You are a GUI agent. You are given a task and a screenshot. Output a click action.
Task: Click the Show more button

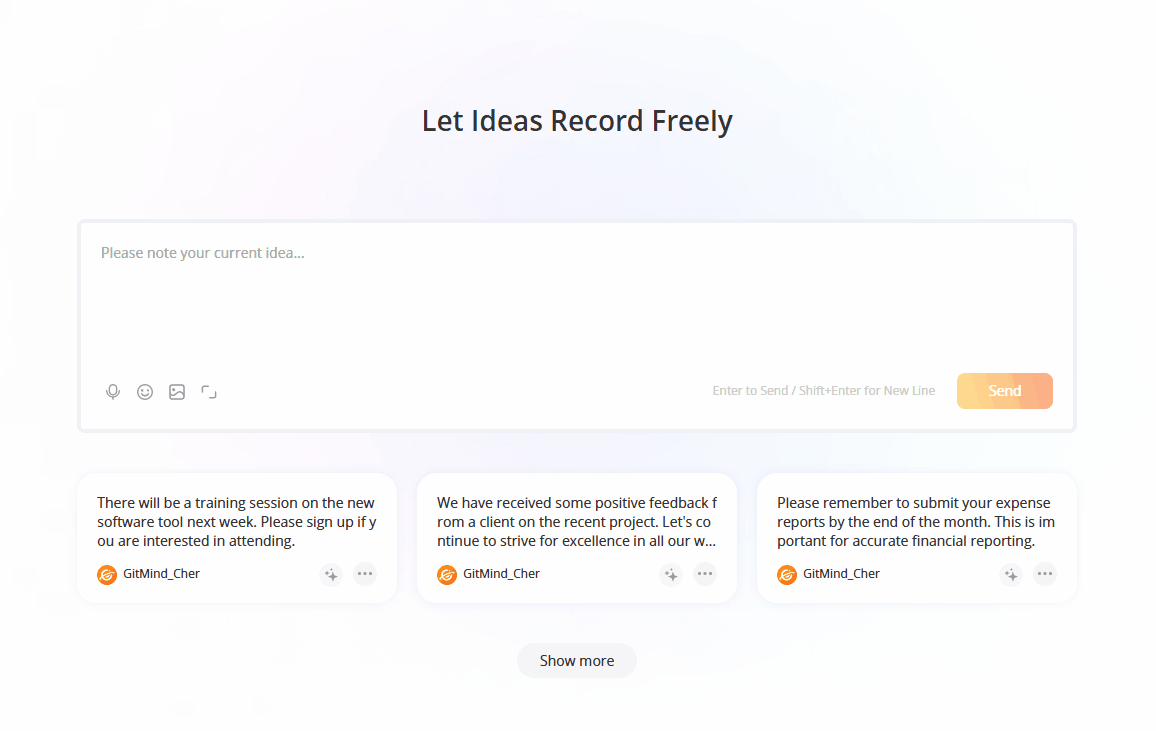[576, 660]
